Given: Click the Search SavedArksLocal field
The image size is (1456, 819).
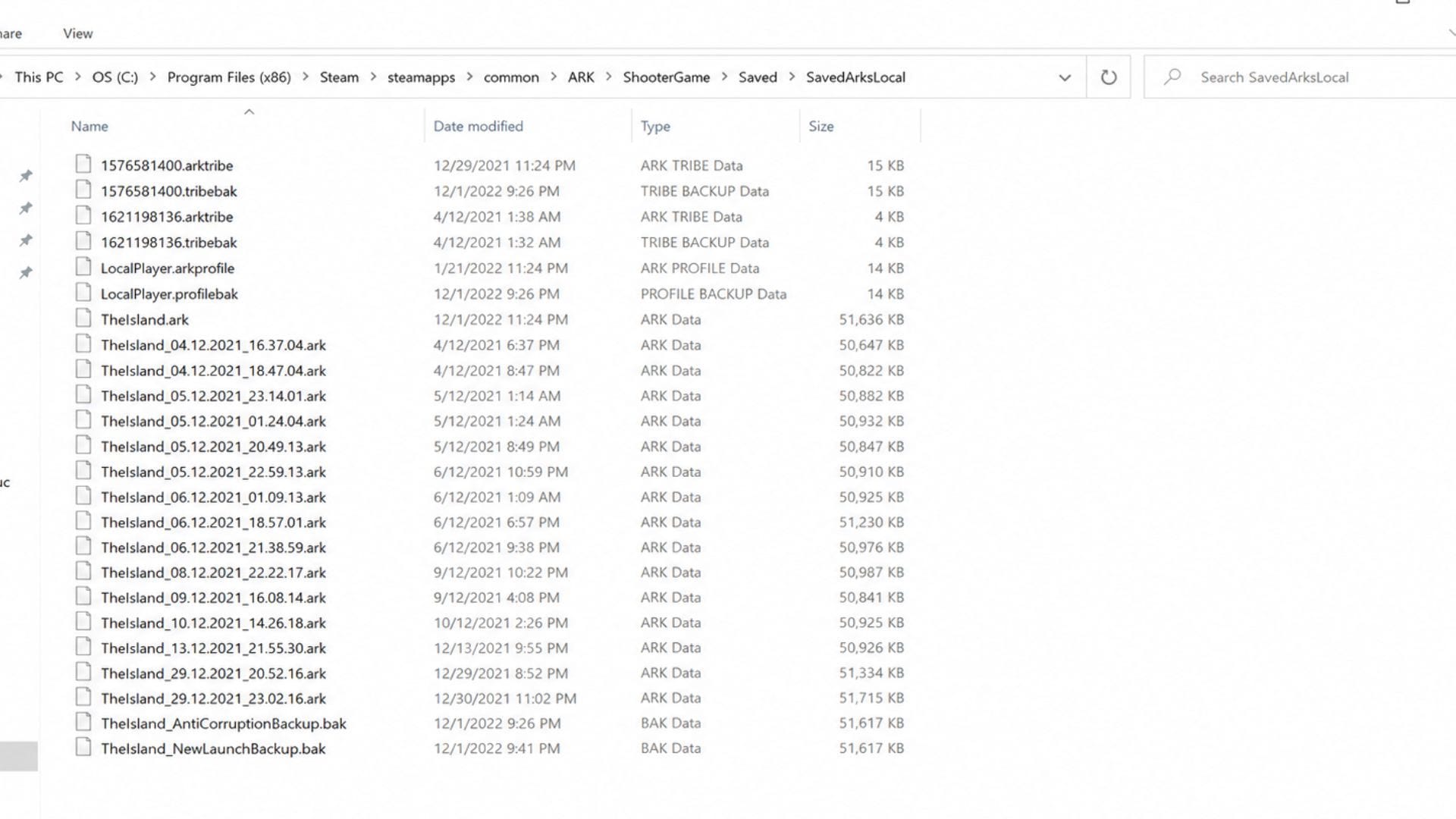Looking at the screenshot, I should tap(1300, 77).
